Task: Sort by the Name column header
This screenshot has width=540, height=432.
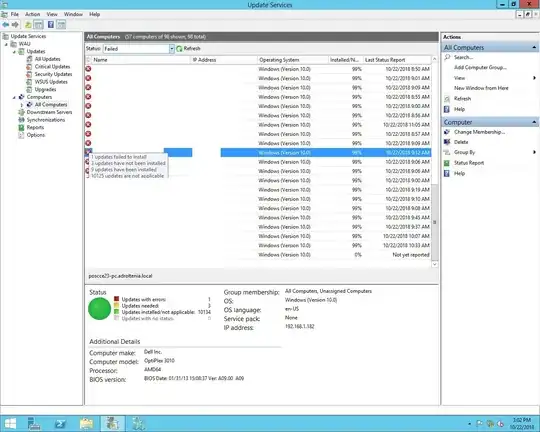Action: [x=141, y=60]
